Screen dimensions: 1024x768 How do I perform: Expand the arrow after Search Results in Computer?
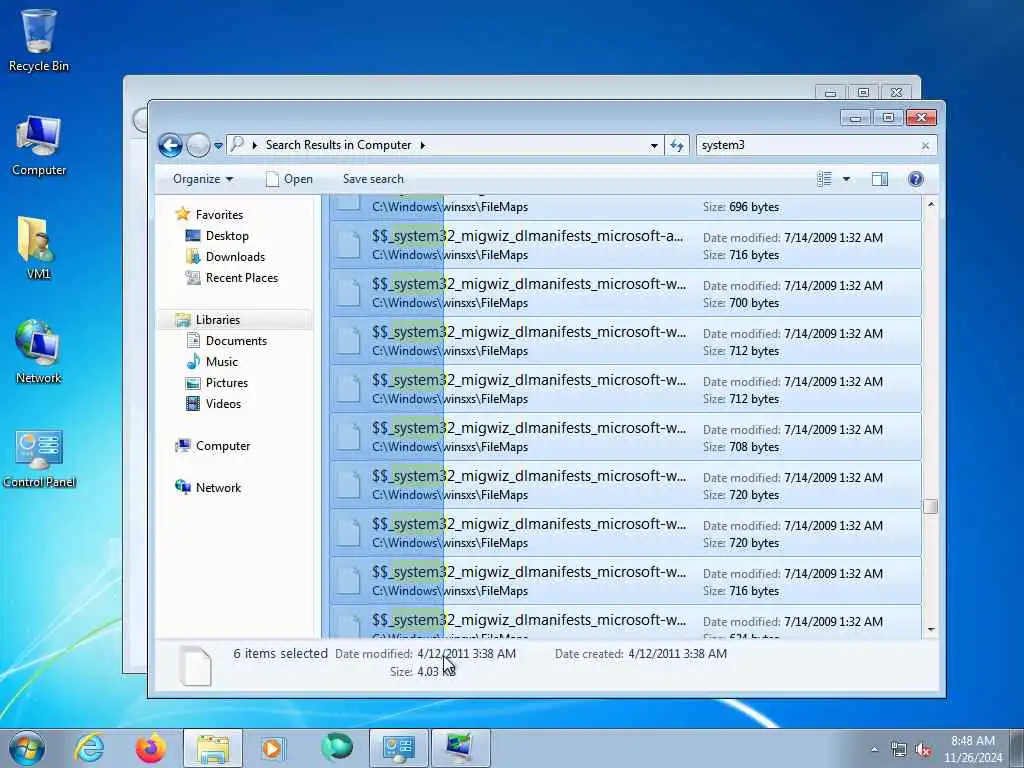(x=423, y=145)
